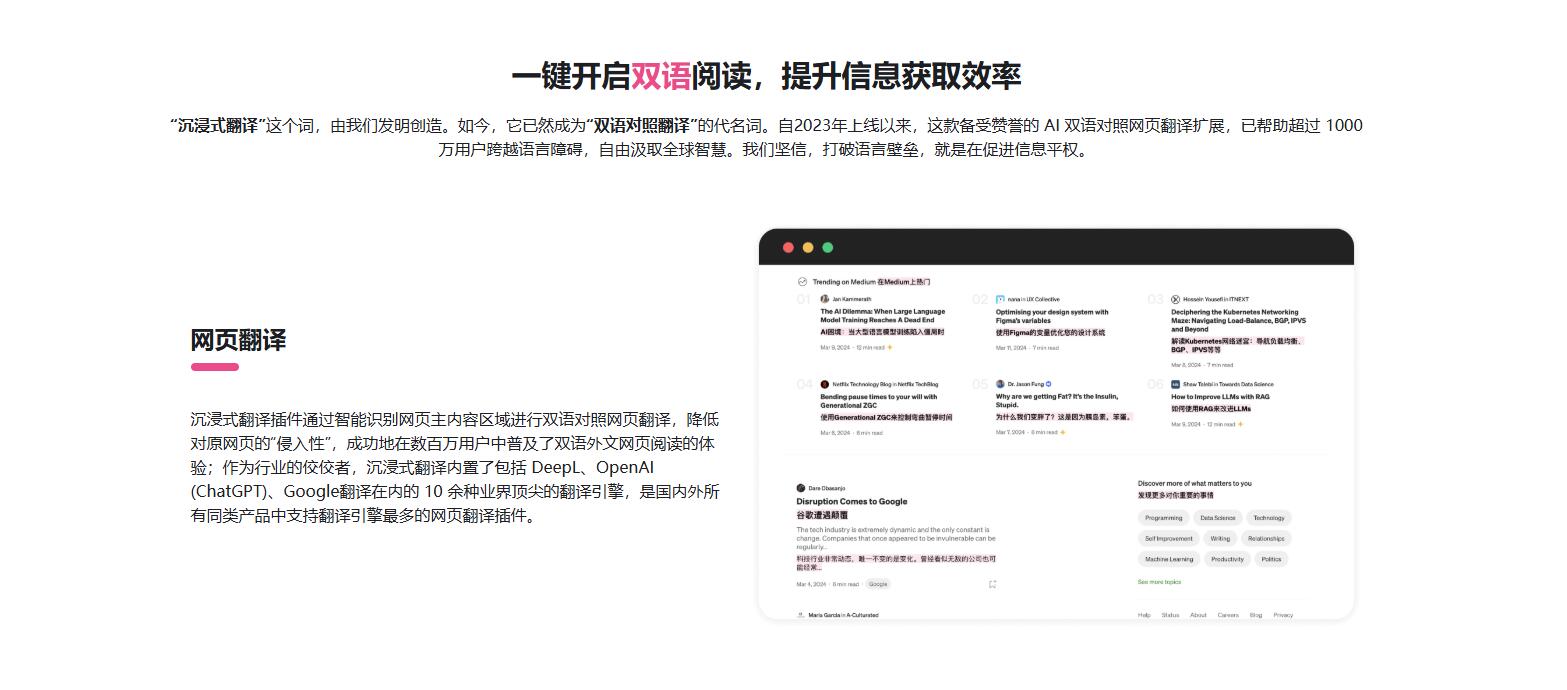Open Bending pause times to your will article
This screenshot has width=1567, height=690.
pos(879,401)
